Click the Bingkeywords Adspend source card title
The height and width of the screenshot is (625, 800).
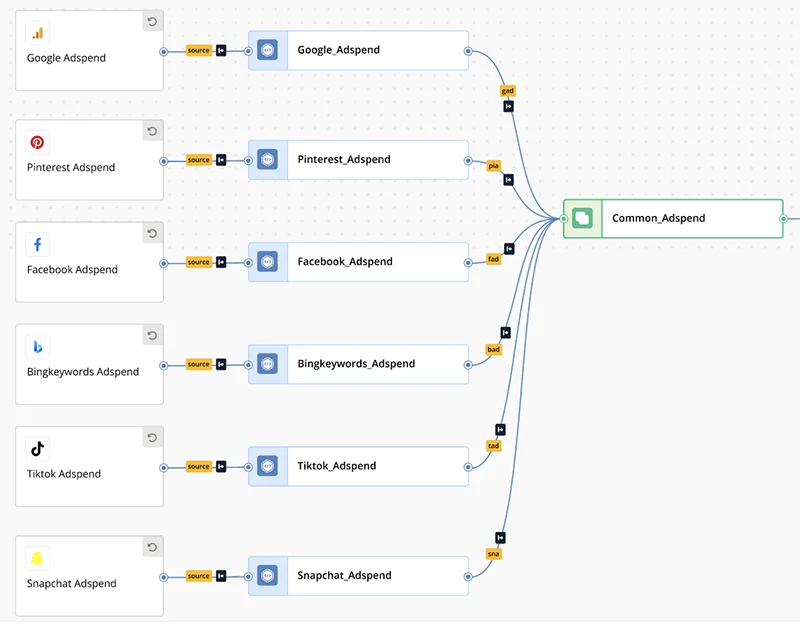pos(83,372)
